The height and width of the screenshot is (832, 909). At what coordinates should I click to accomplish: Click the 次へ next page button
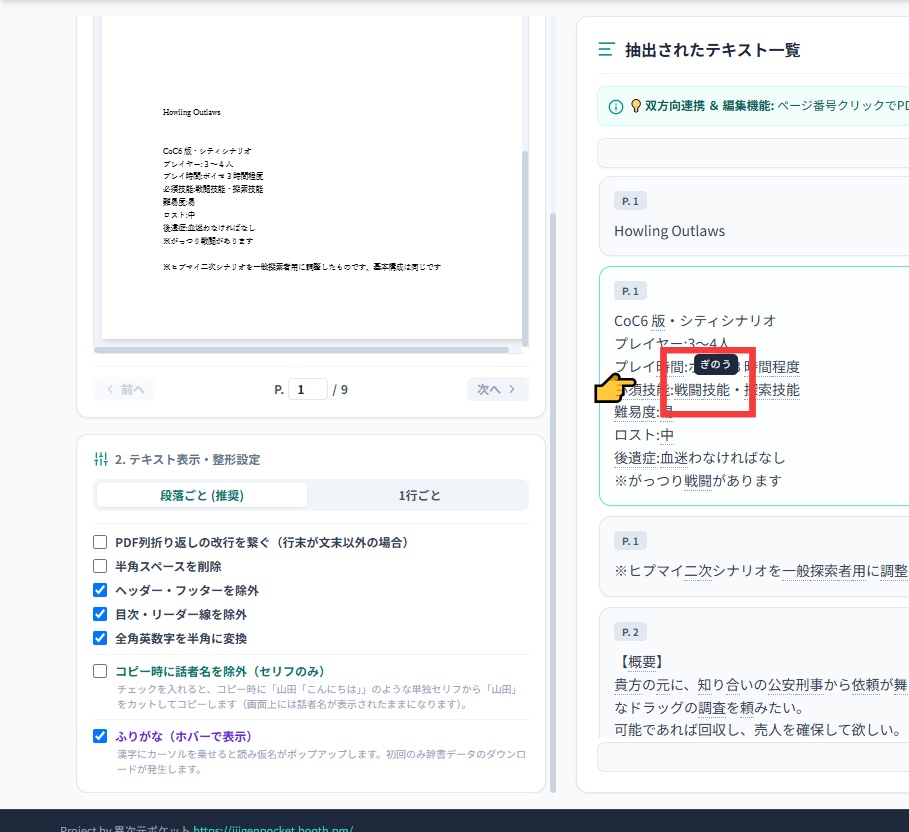(x=497, y=389)
